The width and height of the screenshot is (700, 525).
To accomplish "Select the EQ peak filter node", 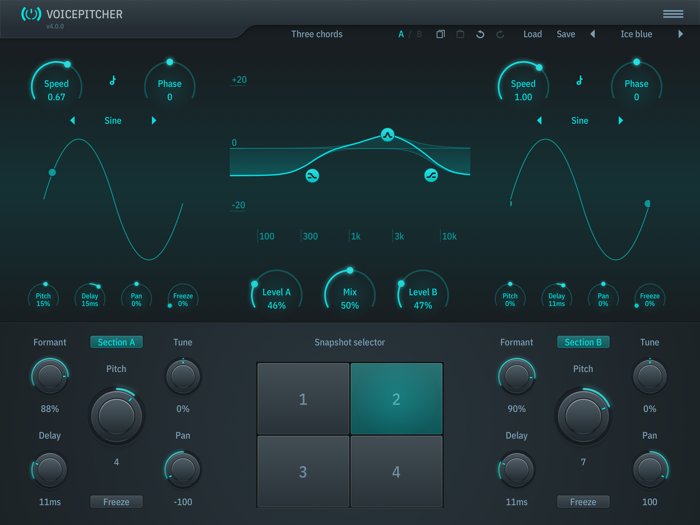I will [x=388, y=135].
